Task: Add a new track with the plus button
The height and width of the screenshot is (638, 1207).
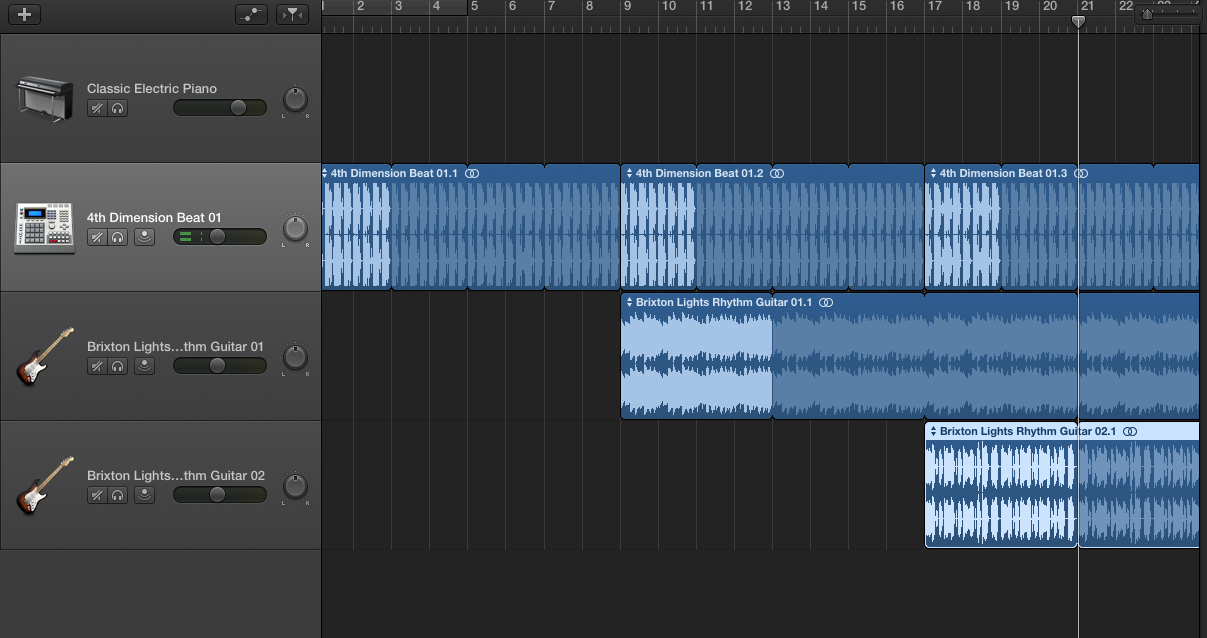Action: coord(24,14)
